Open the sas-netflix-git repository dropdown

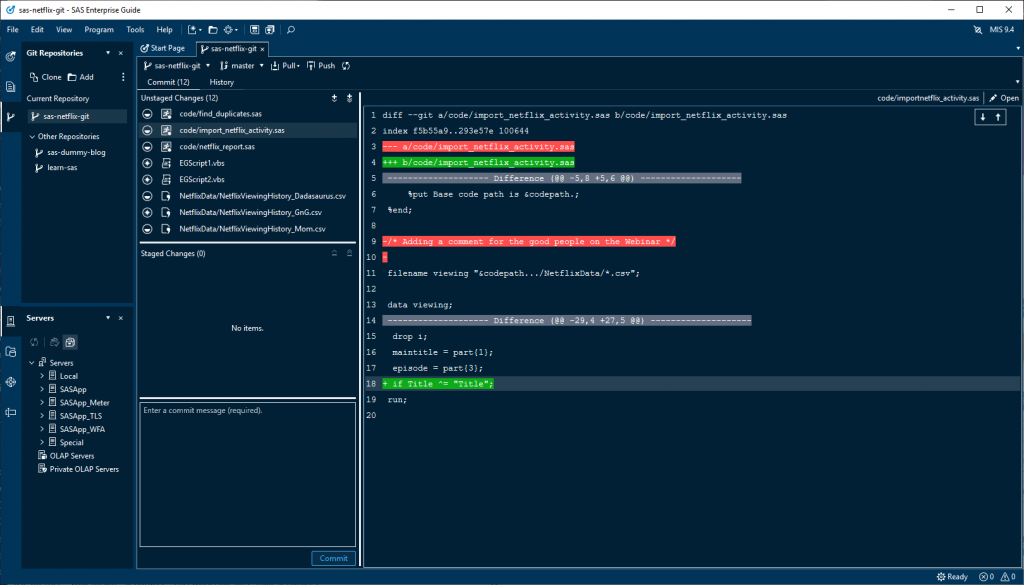point(208,65)
